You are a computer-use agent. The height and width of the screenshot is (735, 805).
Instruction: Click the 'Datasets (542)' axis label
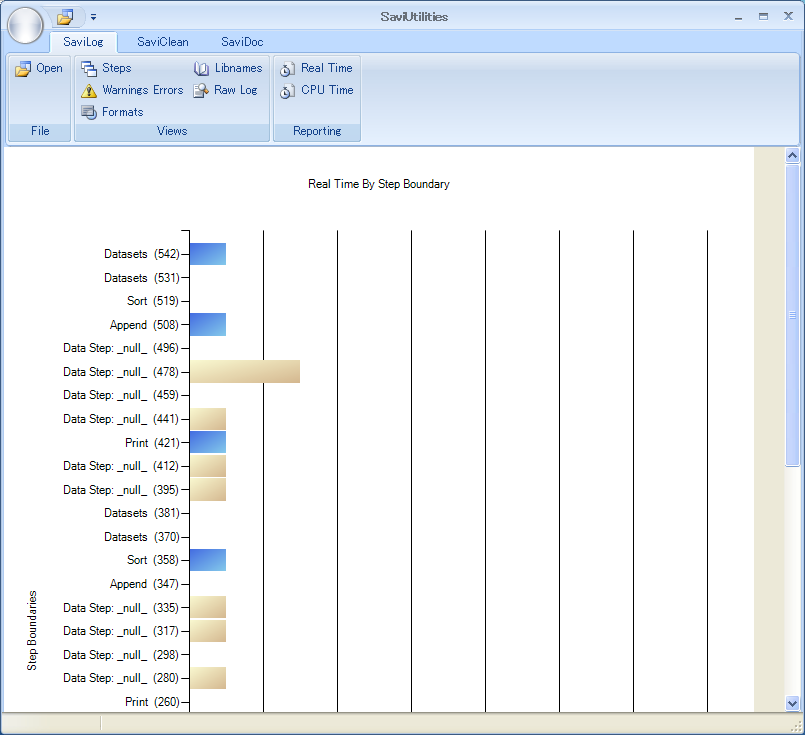142,254
